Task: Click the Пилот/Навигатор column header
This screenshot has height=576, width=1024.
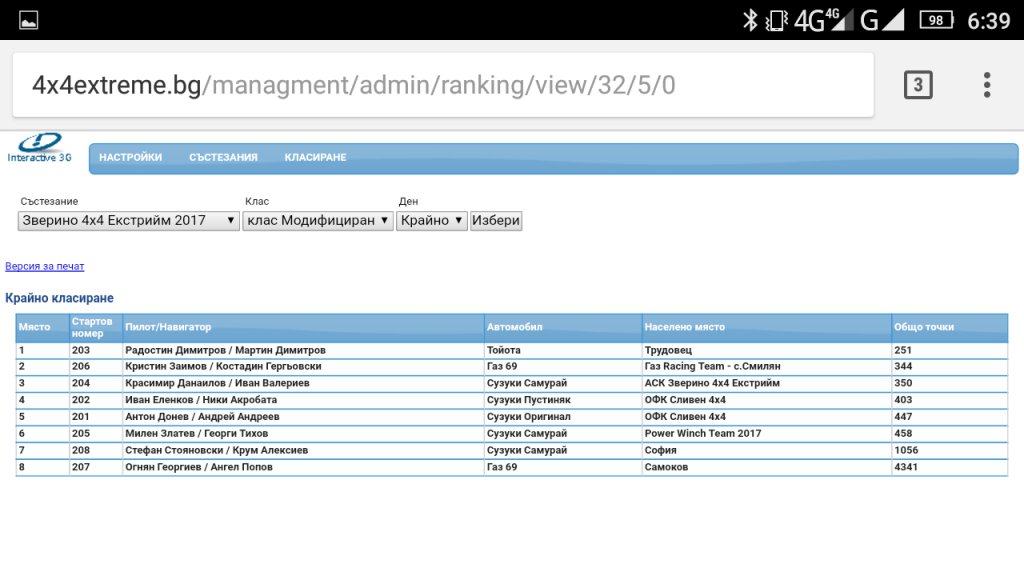Action: (x=168, y=327)
